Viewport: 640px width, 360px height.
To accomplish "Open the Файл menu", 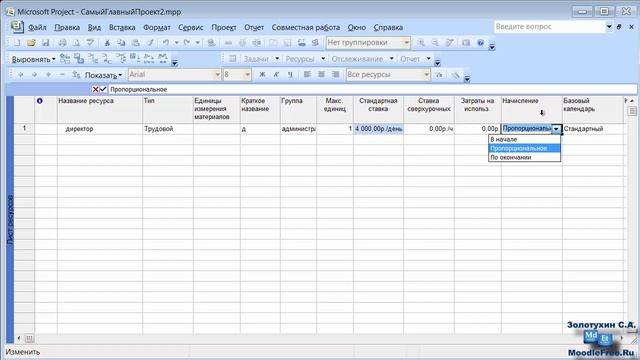I will tap(37, 27).
